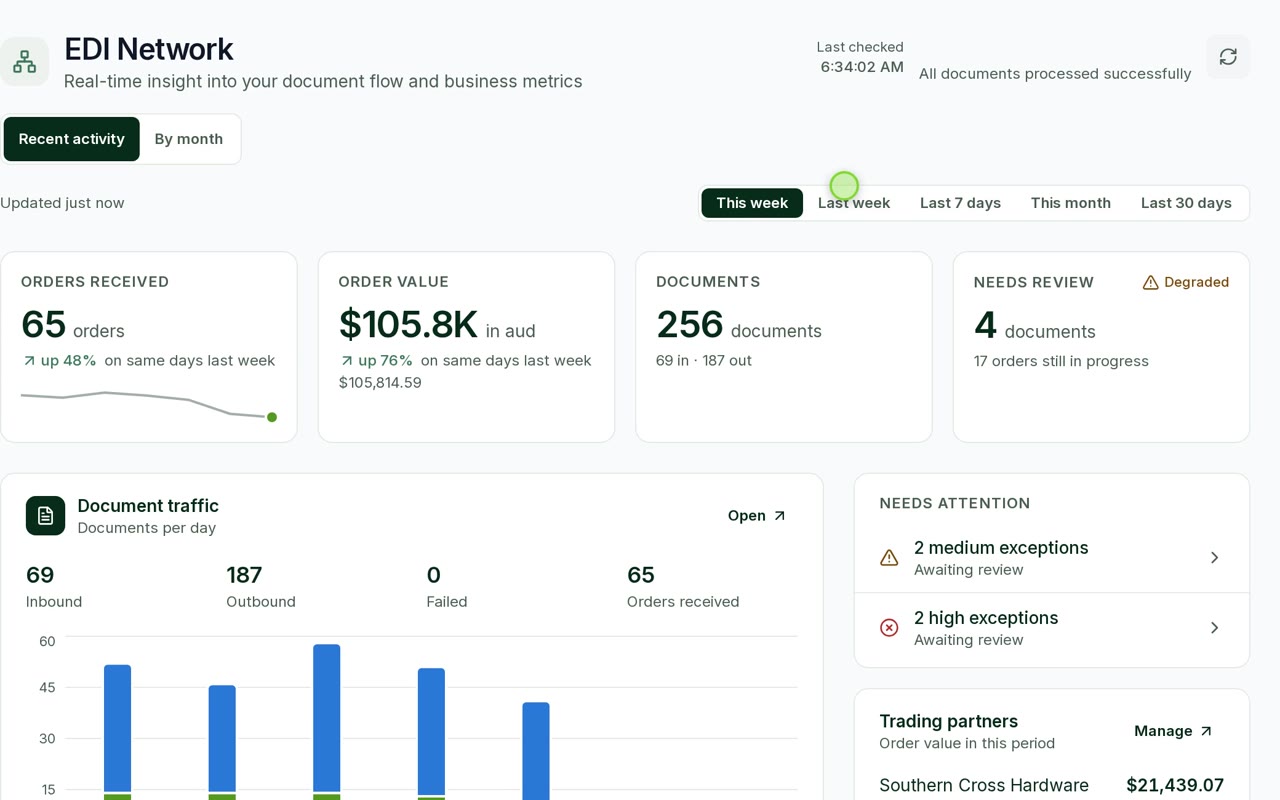Viewport: 1280px width, 800px height.
Task: Click the tallest third bar in chart
Action: point(327,722)
